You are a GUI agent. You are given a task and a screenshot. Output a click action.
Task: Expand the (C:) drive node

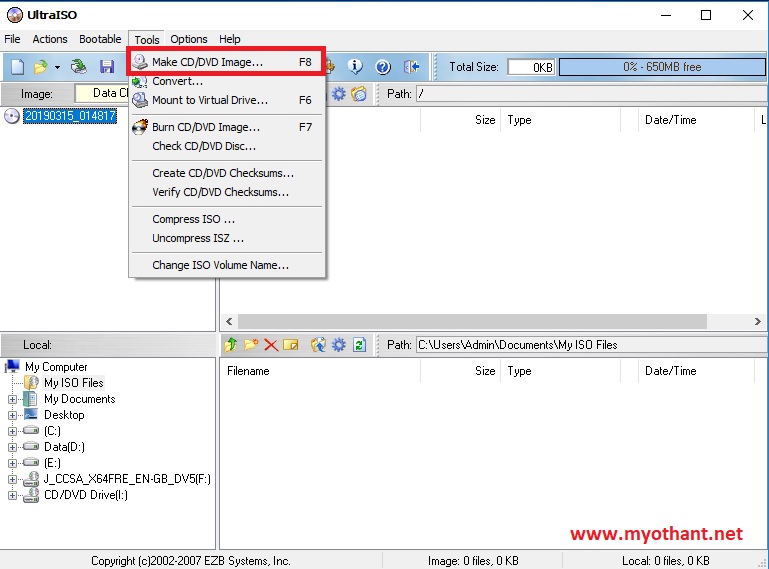[12, 432]
